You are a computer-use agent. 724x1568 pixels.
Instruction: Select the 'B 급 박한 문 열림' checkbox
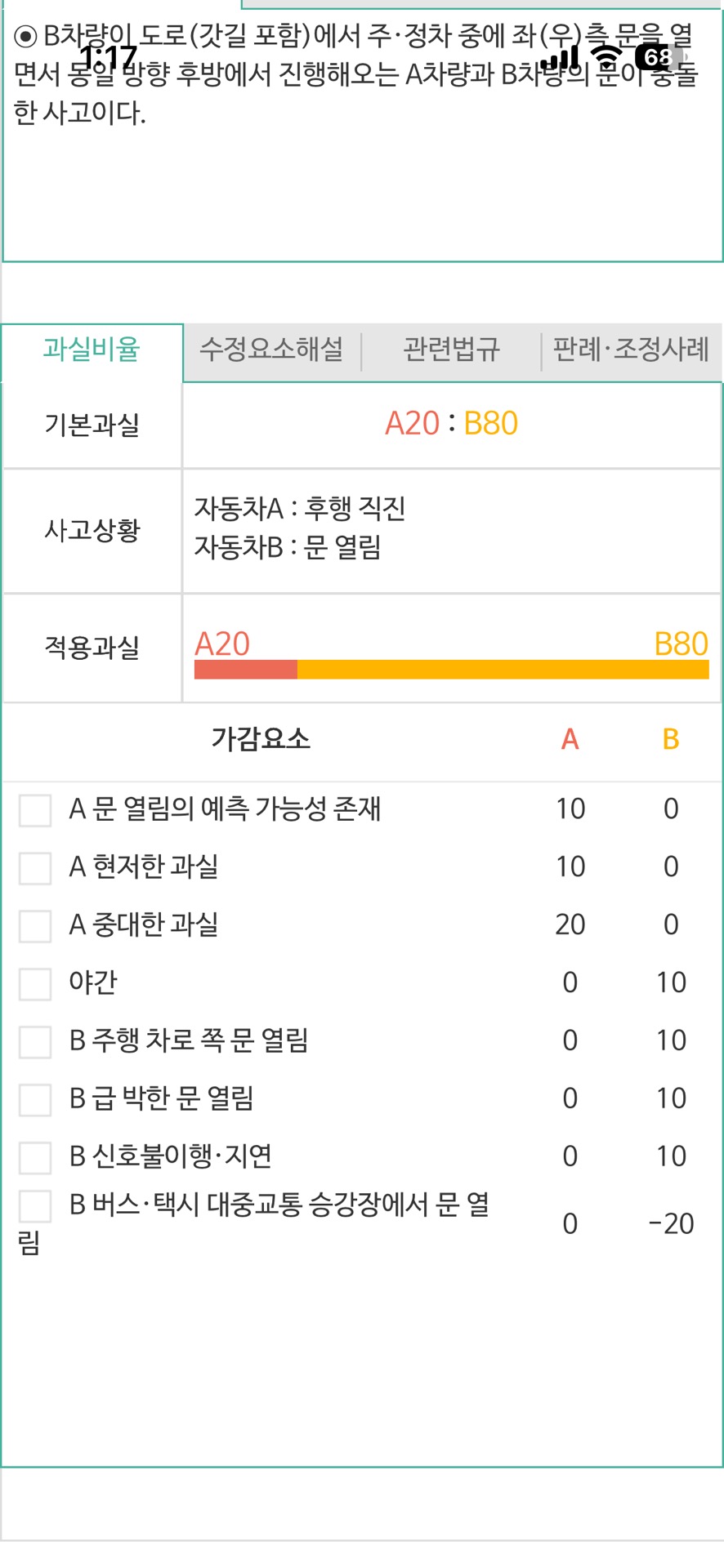[35, 1100]
